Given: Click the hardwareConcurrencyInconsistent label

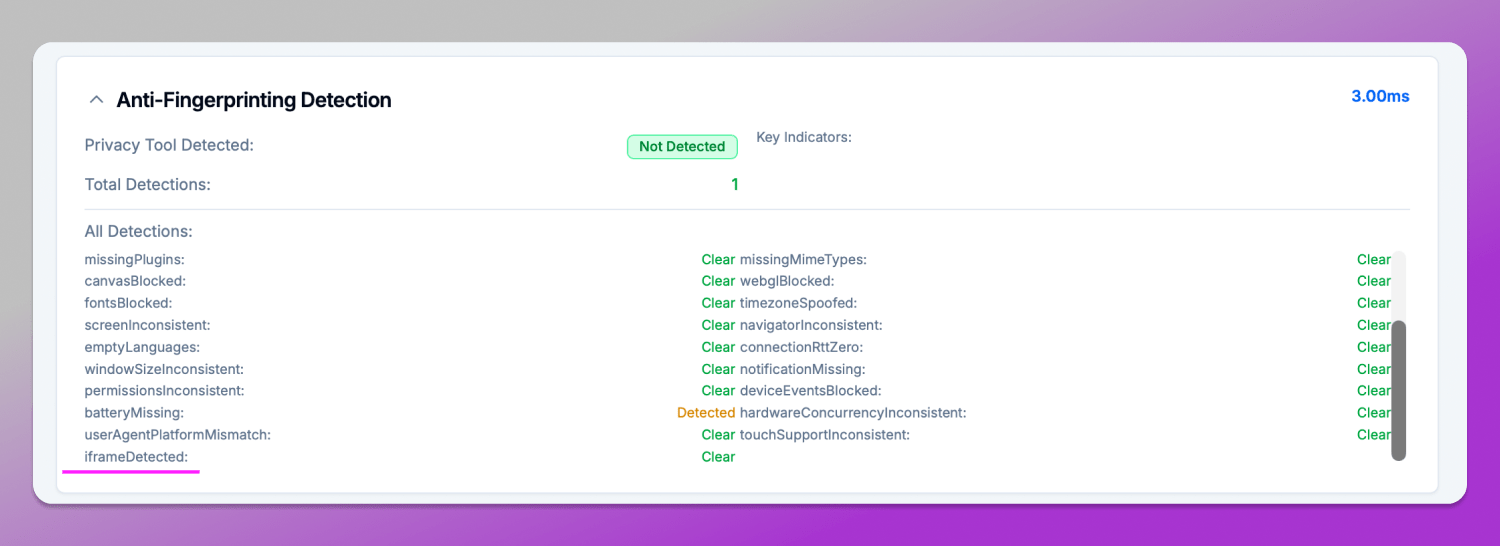Looking at the screenshot, I should tap(853, 413).
